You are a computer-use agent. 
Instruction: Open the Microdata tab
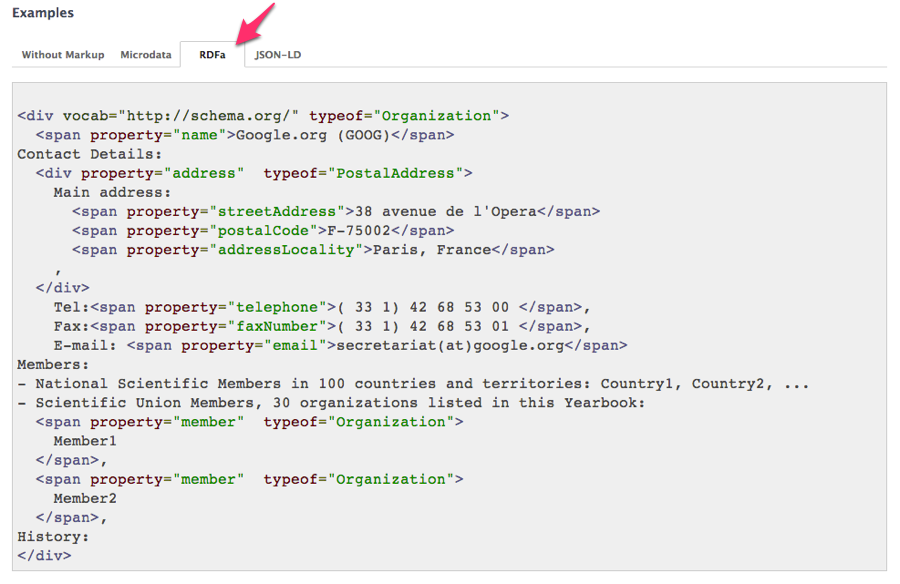(146, 55)
